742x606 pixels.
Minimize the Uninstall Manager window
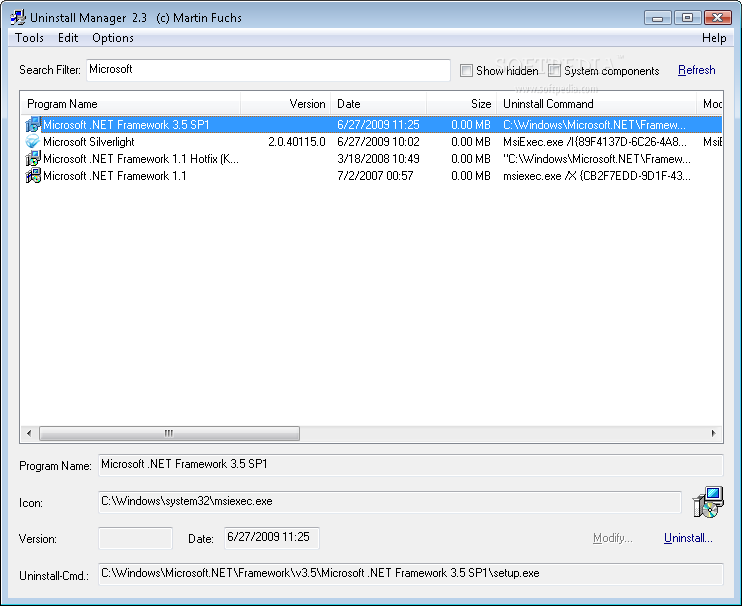(x=657, y=18)
